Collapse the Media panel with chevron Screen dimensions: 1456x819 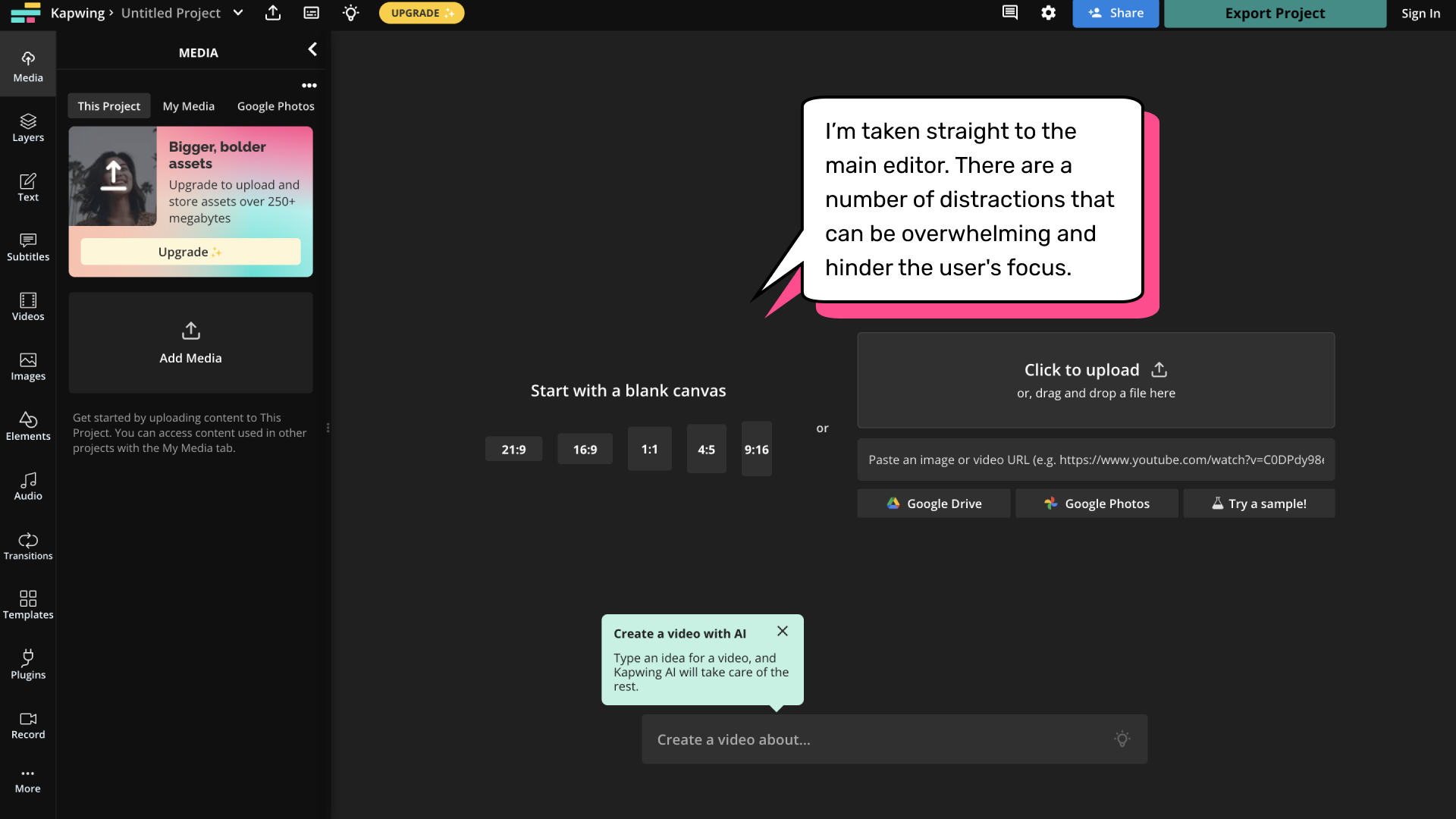tap(312, 50)
